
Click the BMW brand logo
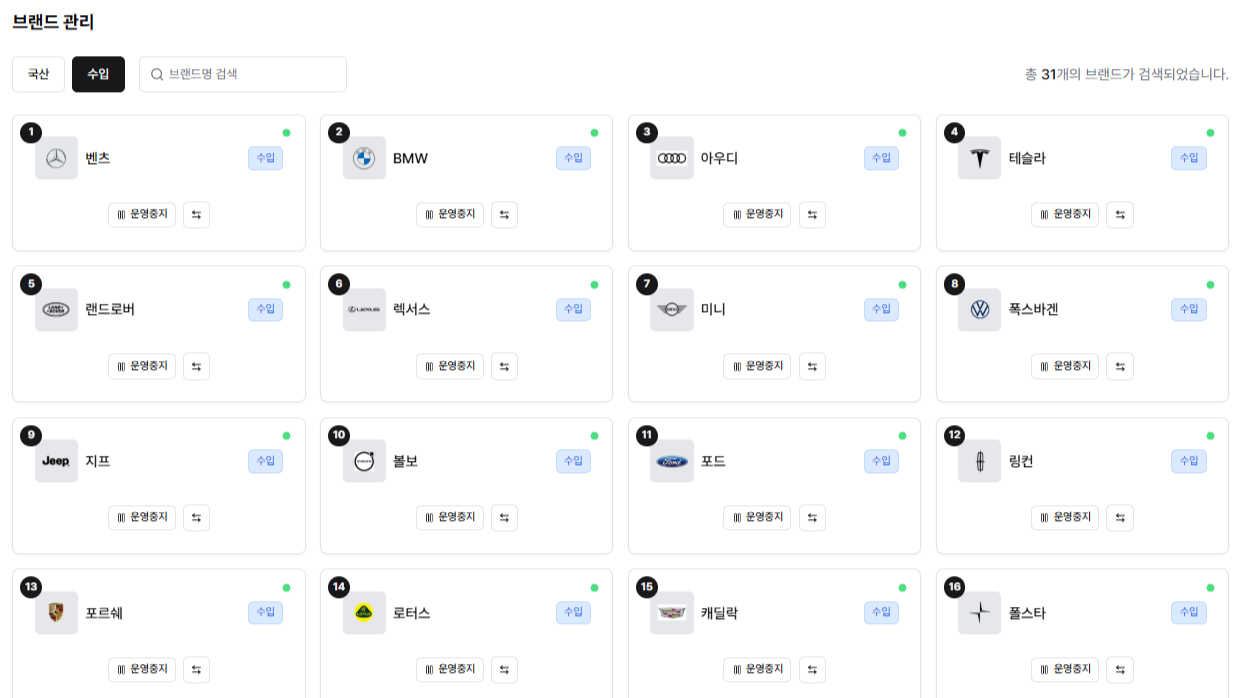click(364, 158)
